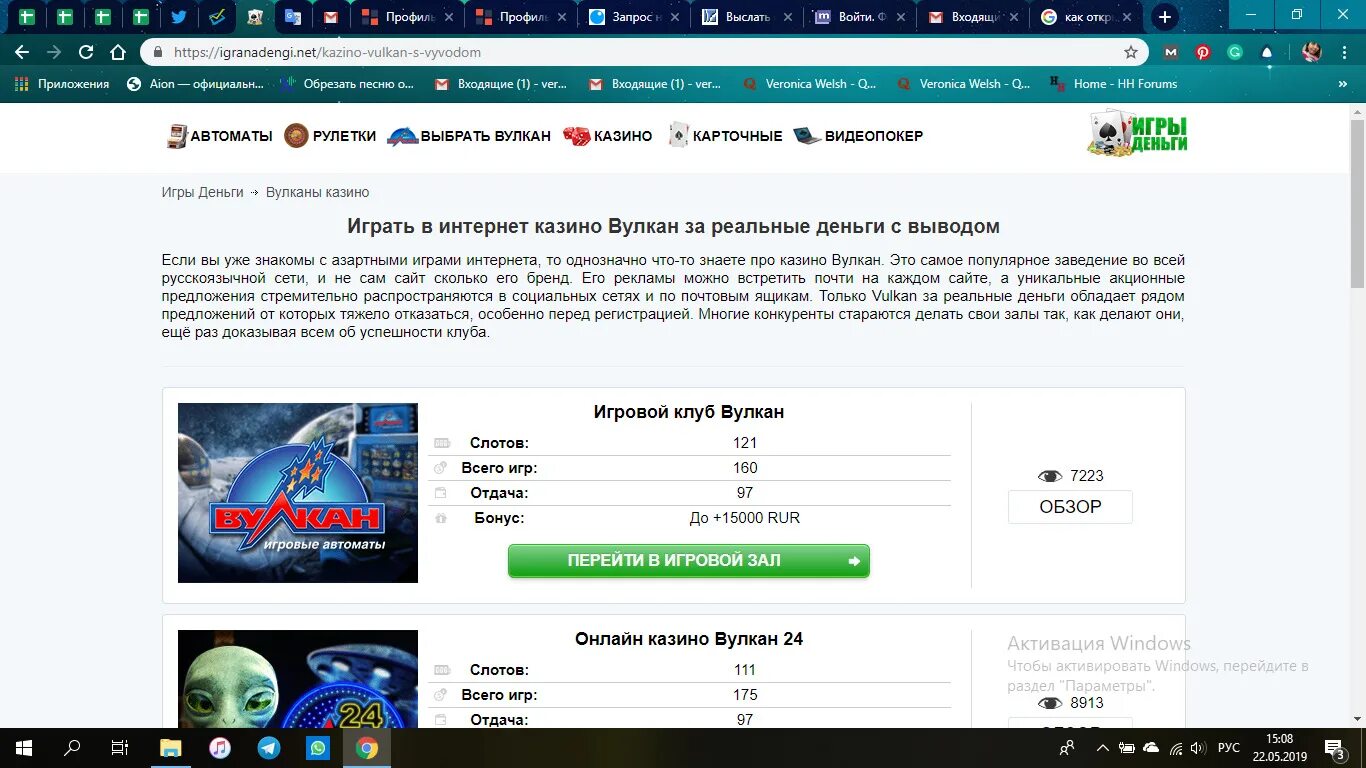The height and width of the screenshot is (768, 1366).
Task: Open the КАЗИНО menu item
Action: (607, 136)
